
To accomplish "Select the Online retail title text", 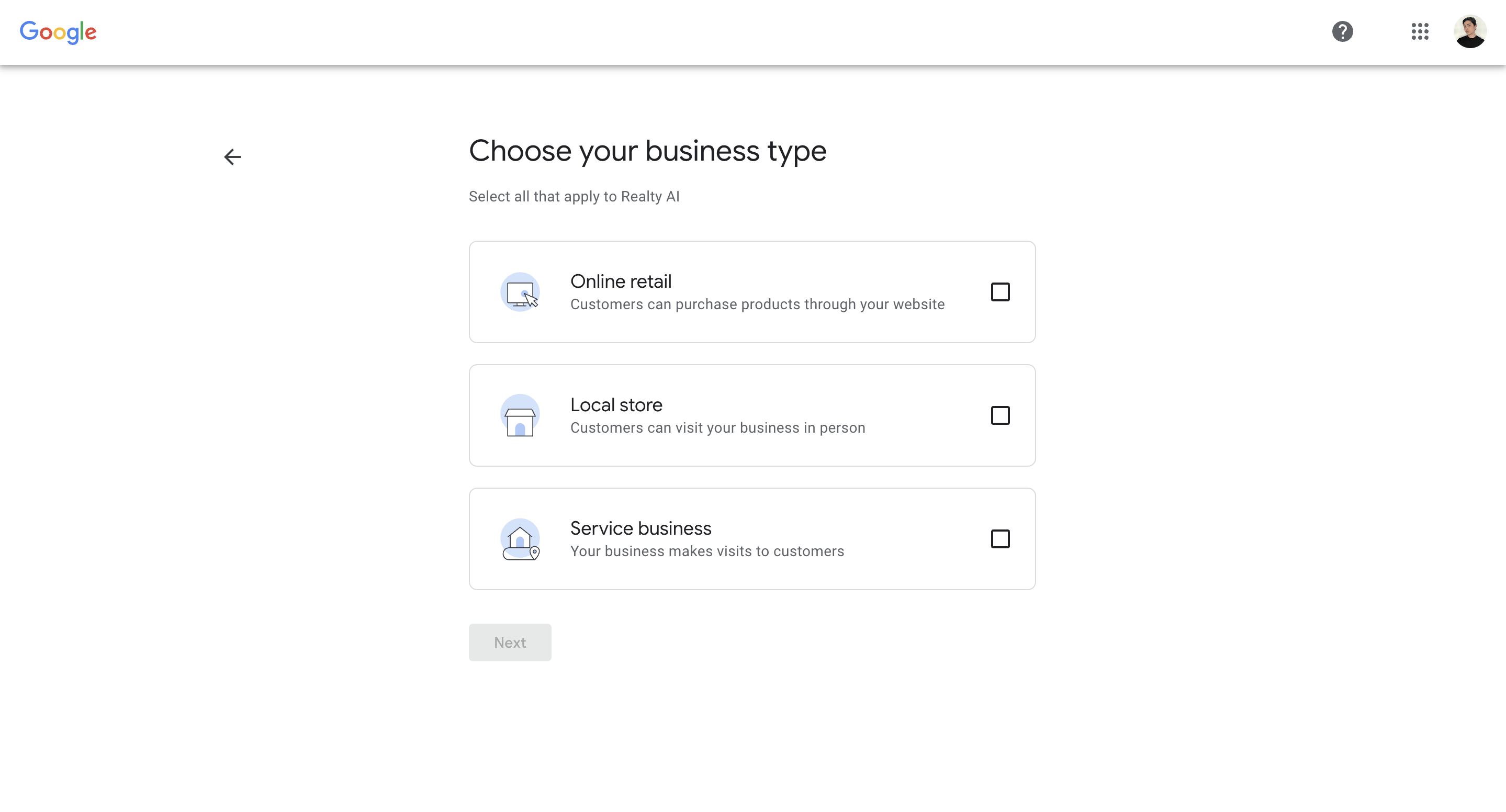I will click(621, 281).
